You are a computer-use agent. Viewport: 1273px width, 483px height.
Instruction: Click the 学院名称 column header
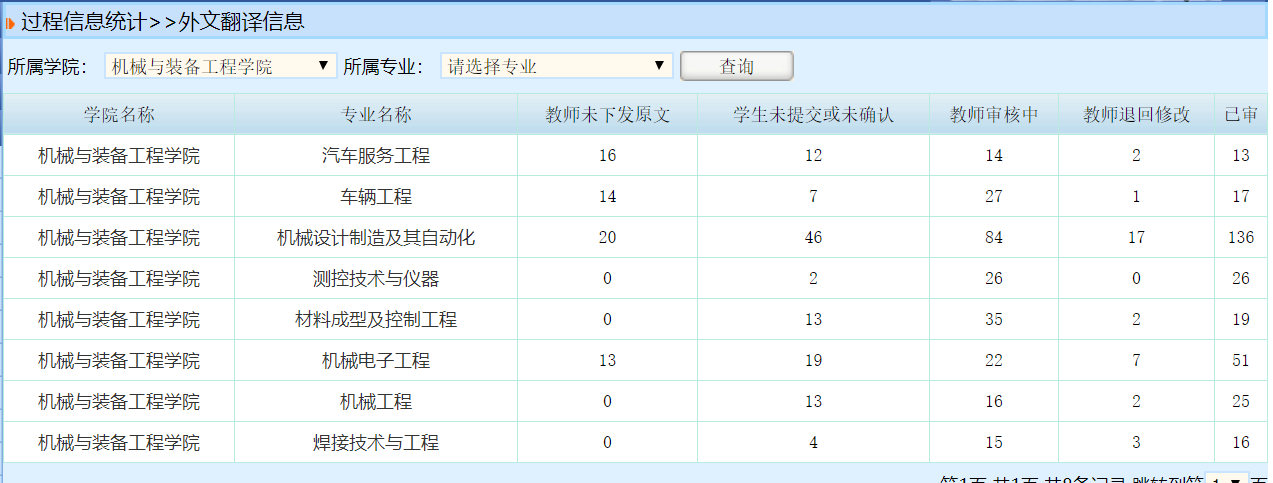(119, 115)
